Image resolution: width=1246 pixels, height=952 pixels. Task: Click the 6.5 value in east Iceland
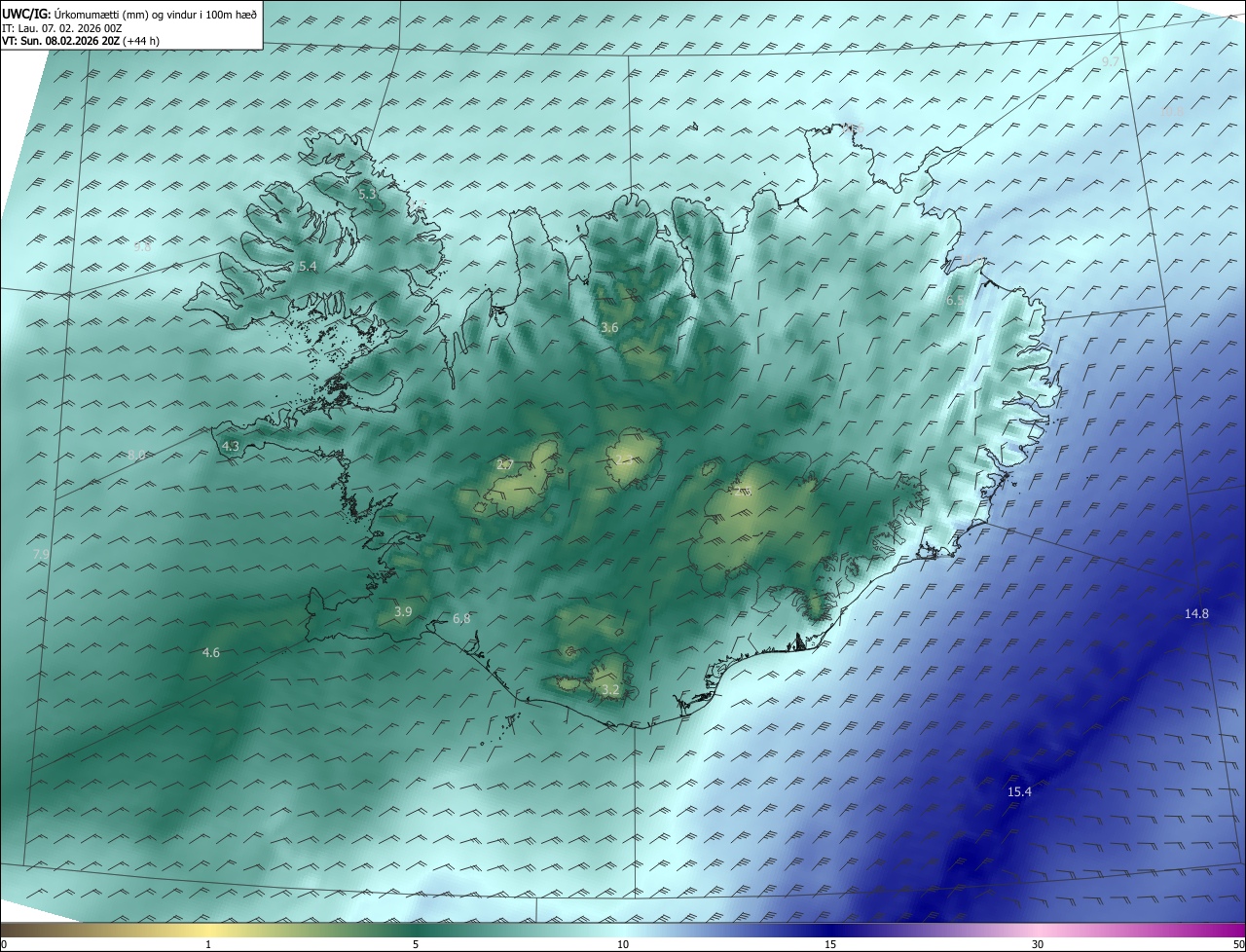[x=955, y=302]
